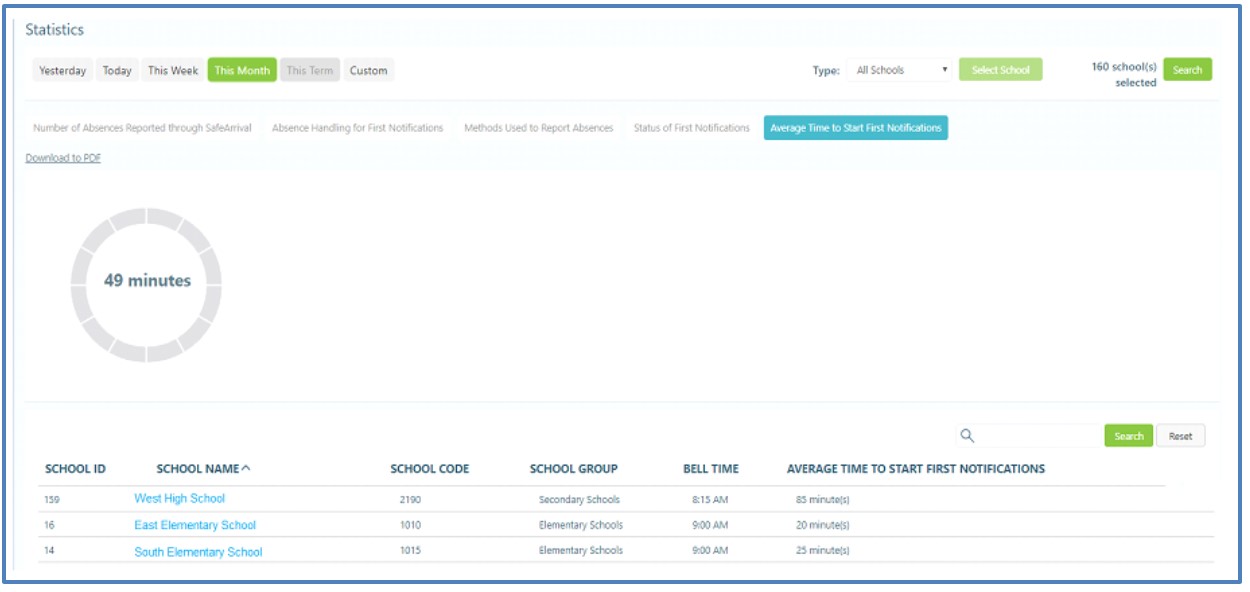This screenshot has height=592, width=1250.
Task: Choose the Custom date range
Action: pos(368,71)
